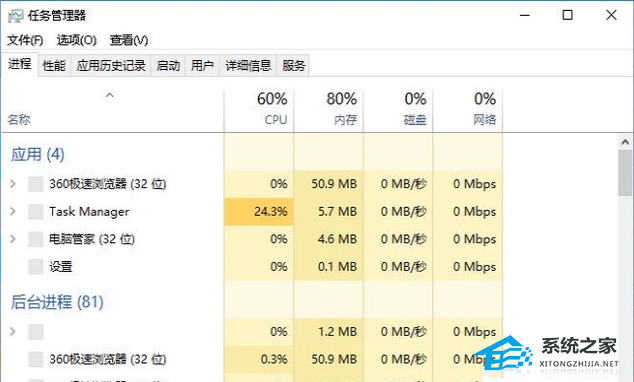
Task: Open the 选项(O) menu
Action: tap(76, 40)
